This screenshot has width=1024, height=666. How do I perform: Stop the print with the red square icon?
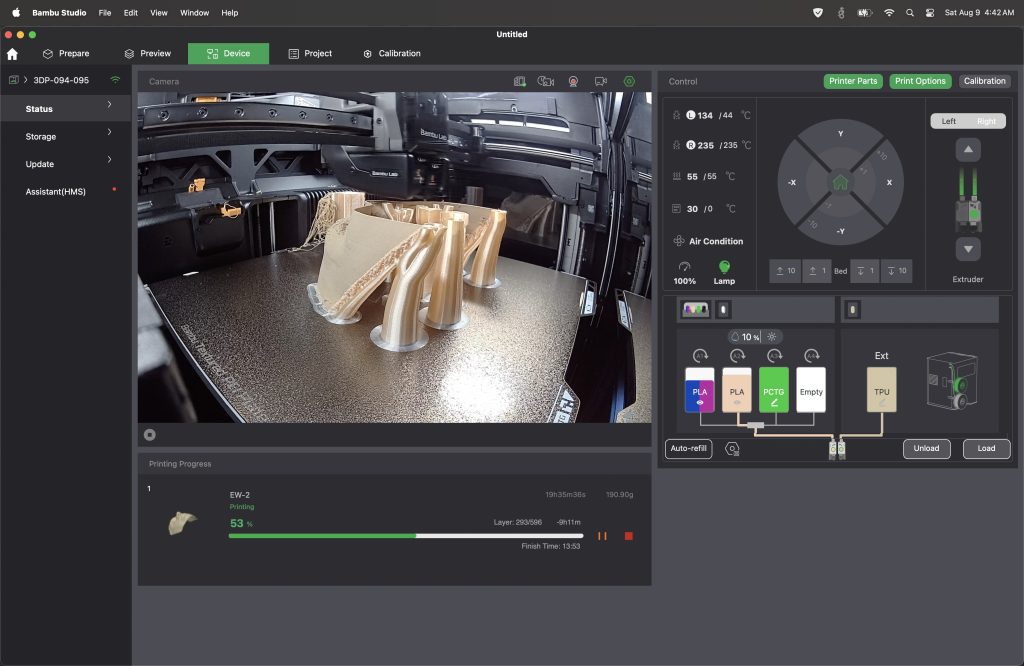pyautogui.click(x=629, y=536)
